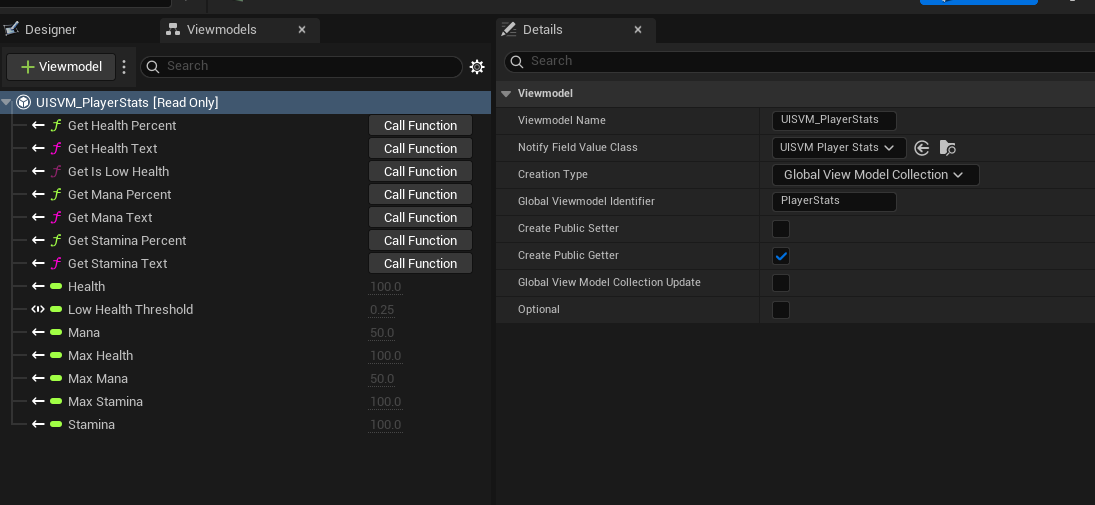Click the two-way binding icon for Low Health Threshold

click(38, 309)
